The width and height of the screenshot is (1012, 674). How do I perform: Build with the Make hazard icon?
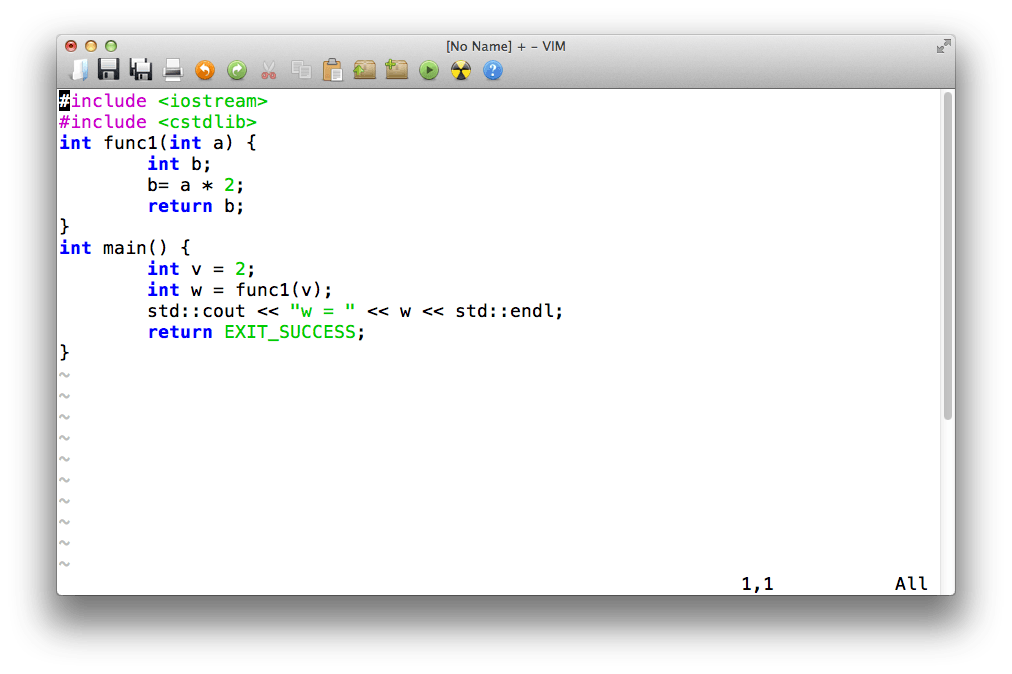click(x=460, y=70)
